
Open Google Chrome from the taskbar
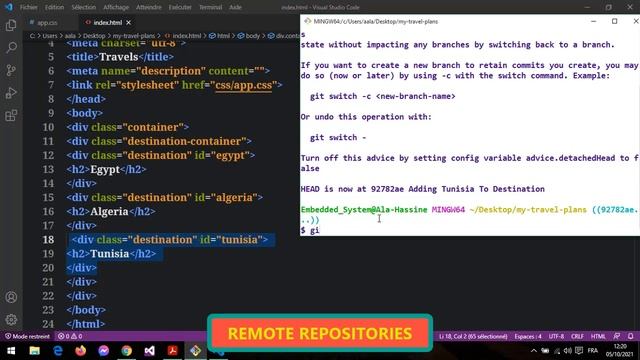[127, 351]
